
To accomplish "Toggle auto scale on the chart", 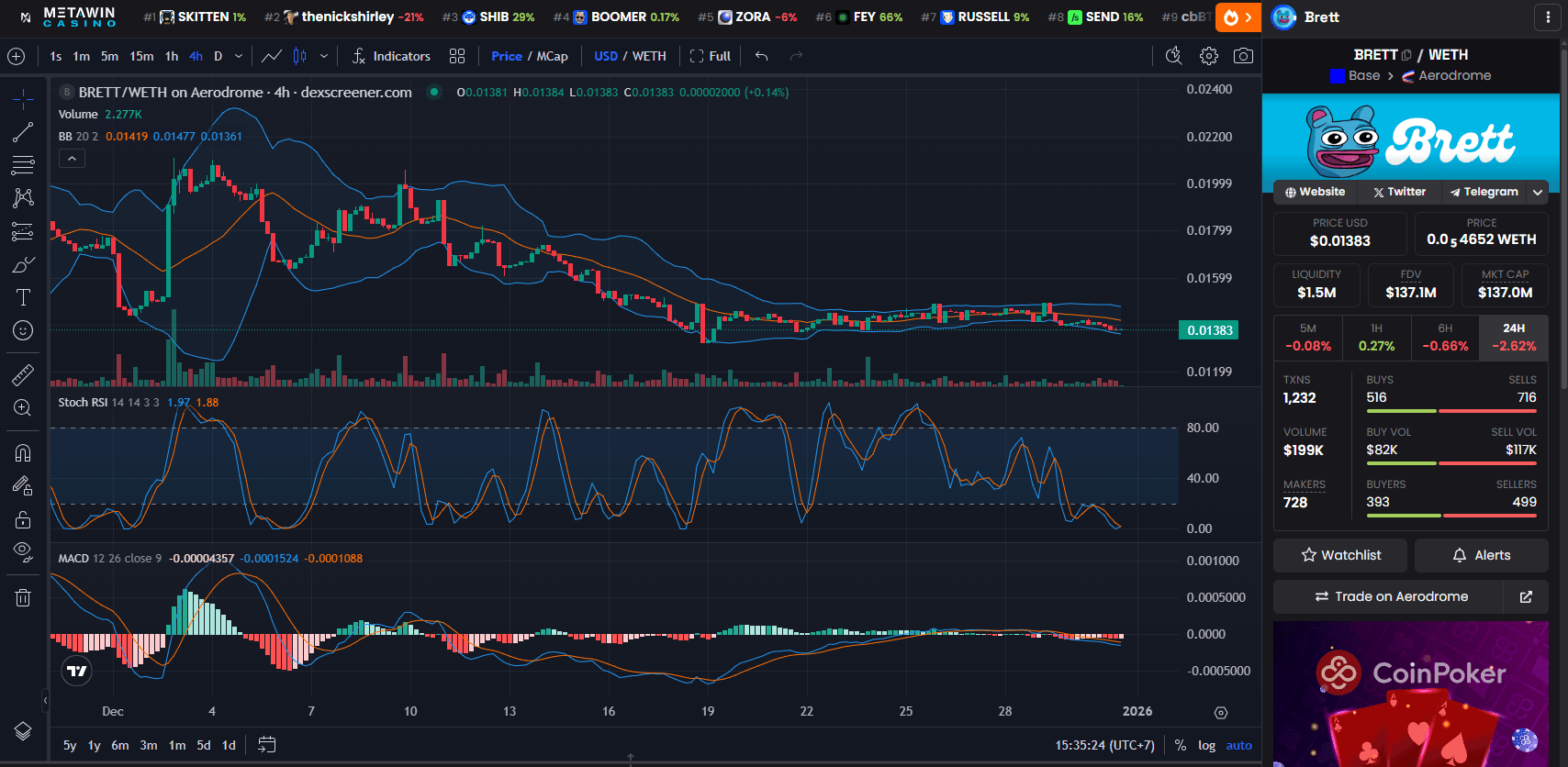I will coord(1238,745).
